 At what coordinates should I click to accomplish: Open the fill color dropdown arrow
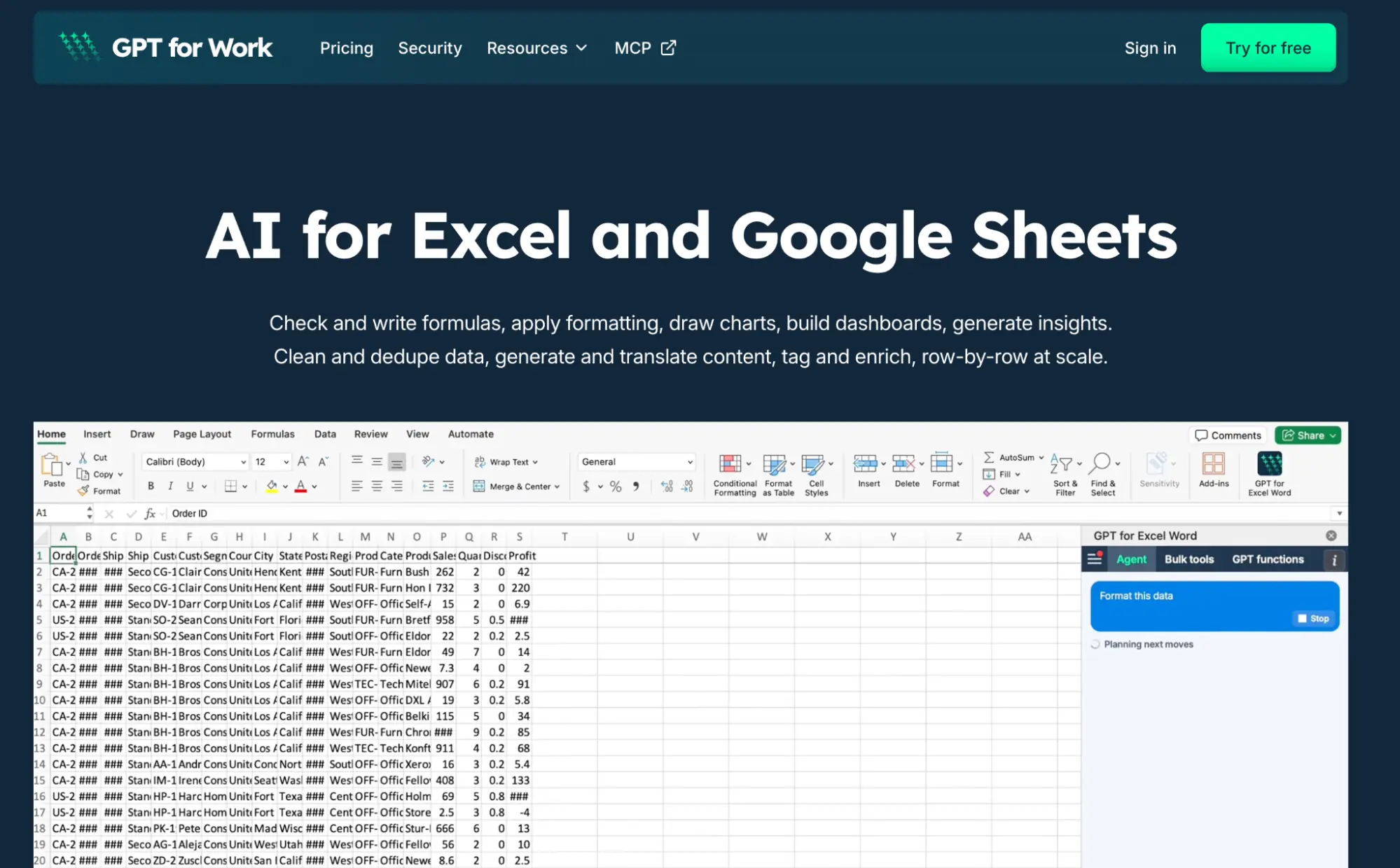(285, 486)
